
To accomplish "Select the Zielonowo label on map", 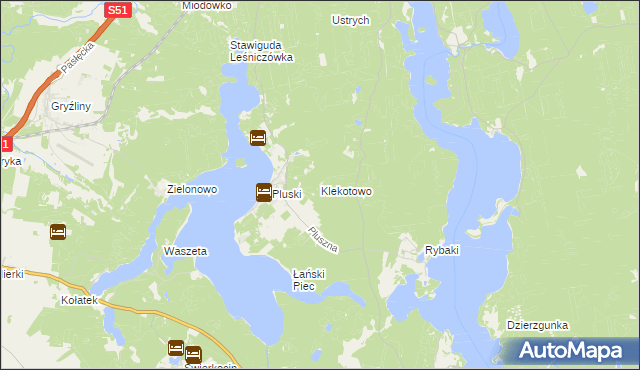I will [192, 189].
